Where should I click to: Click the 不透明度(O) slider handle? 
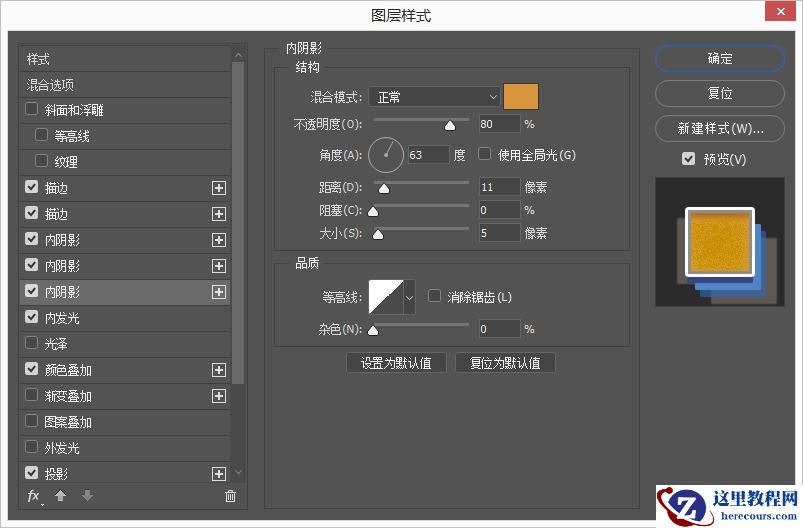[450, 125]
